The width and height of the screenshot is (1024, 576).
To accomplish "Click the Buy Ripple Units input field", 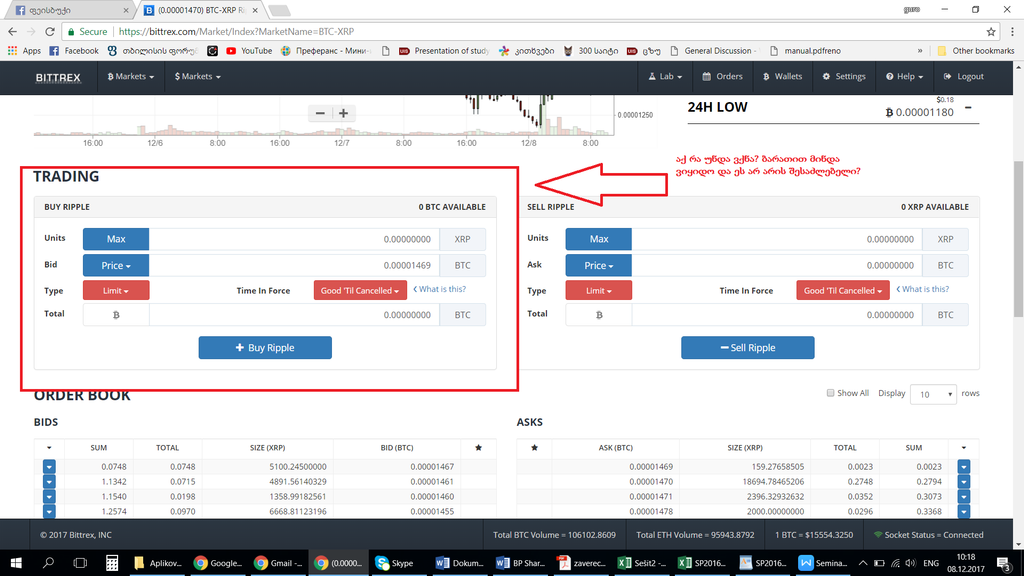I will click(294, 239).
